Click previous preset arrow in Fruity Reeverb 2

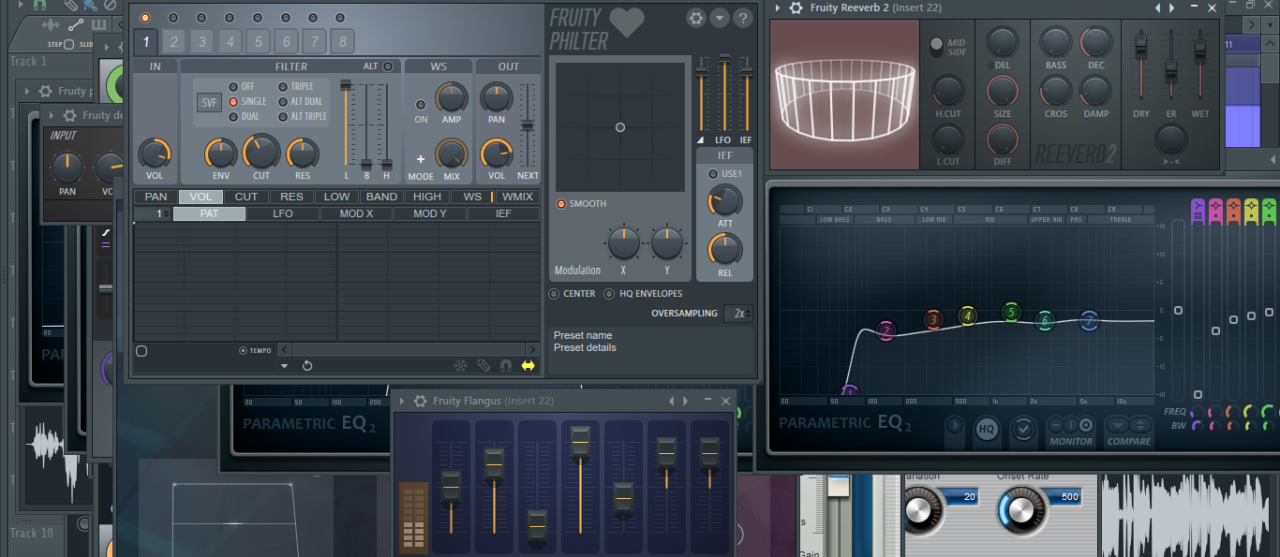click(x=1159, y=8)
